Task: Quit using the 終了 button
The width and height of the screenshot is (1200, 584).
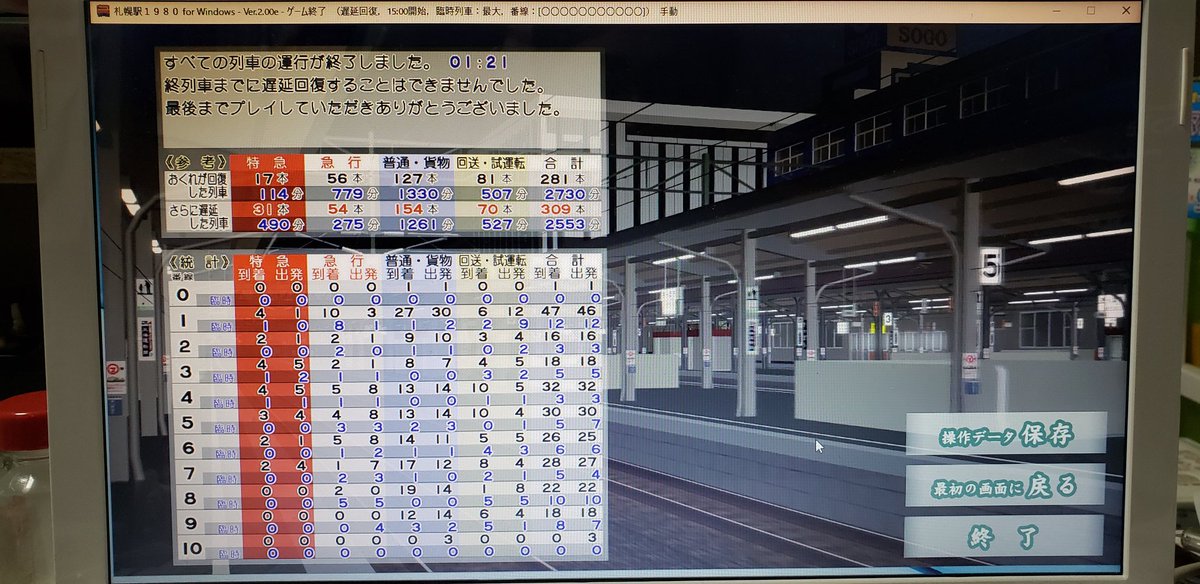Action: (1004, 537)
